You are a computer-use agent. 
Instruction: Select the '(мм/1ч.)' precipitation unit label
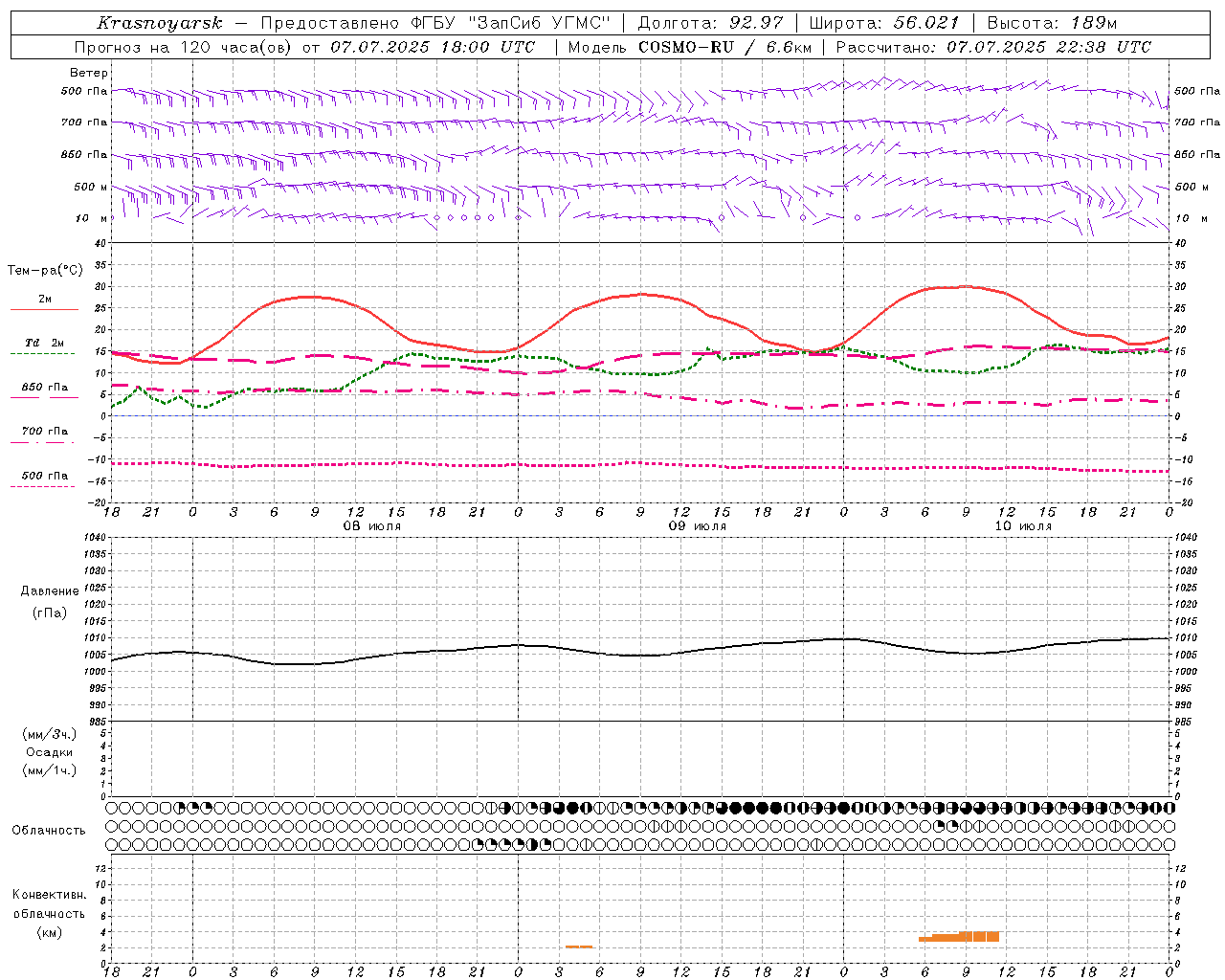tap(50, 770)
